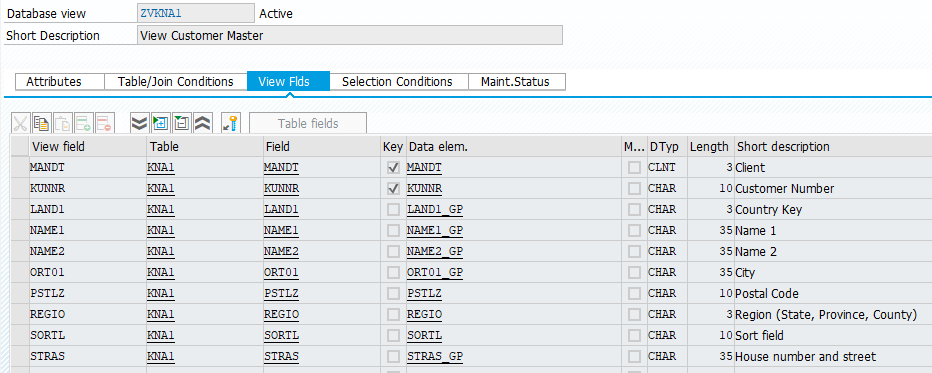932x373 pixels.
Task: Open the LAND1_GP data element link
Action: click(x=435, y=210)
